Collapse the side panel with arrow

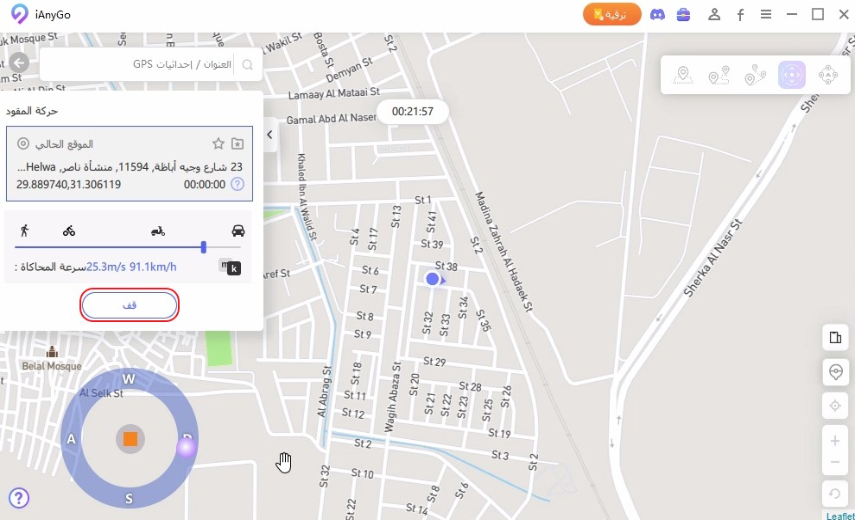point(269,132)
